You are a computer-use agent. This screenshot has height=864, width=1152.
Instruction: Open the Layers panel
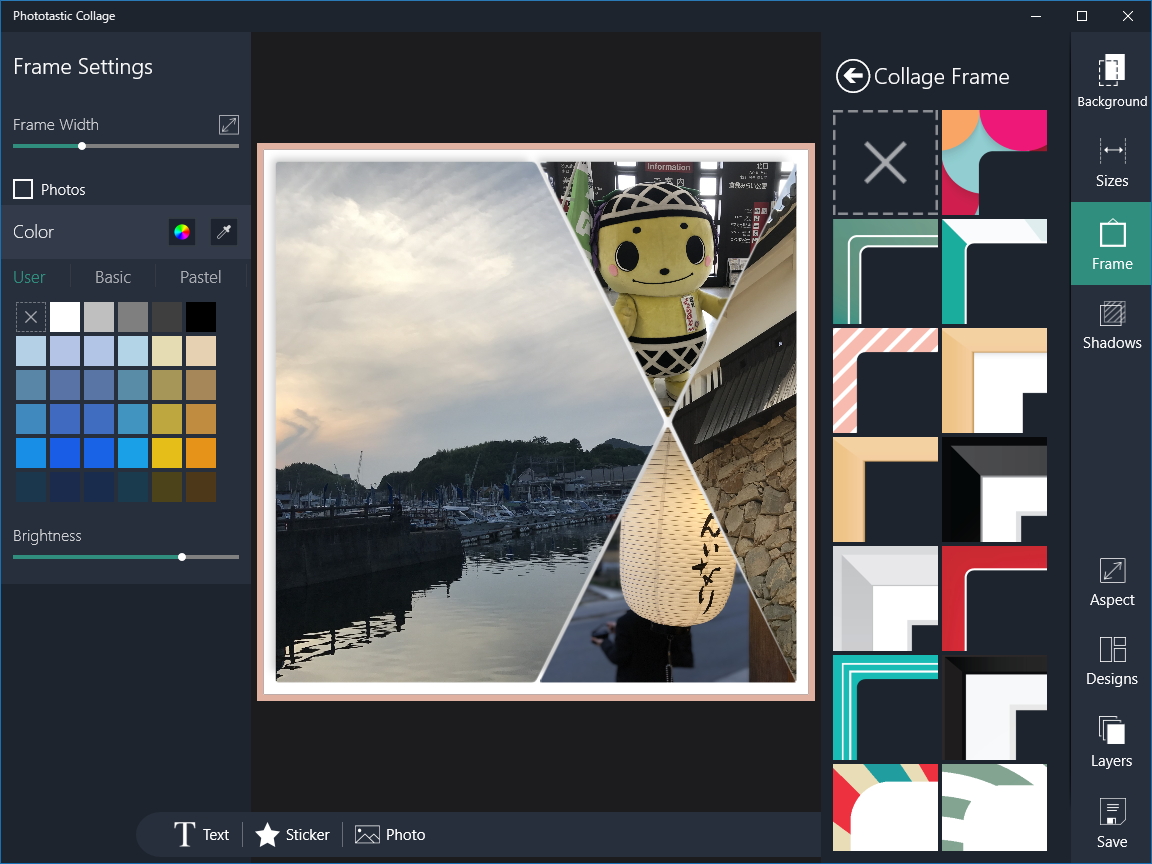[x=1111, y=742]
